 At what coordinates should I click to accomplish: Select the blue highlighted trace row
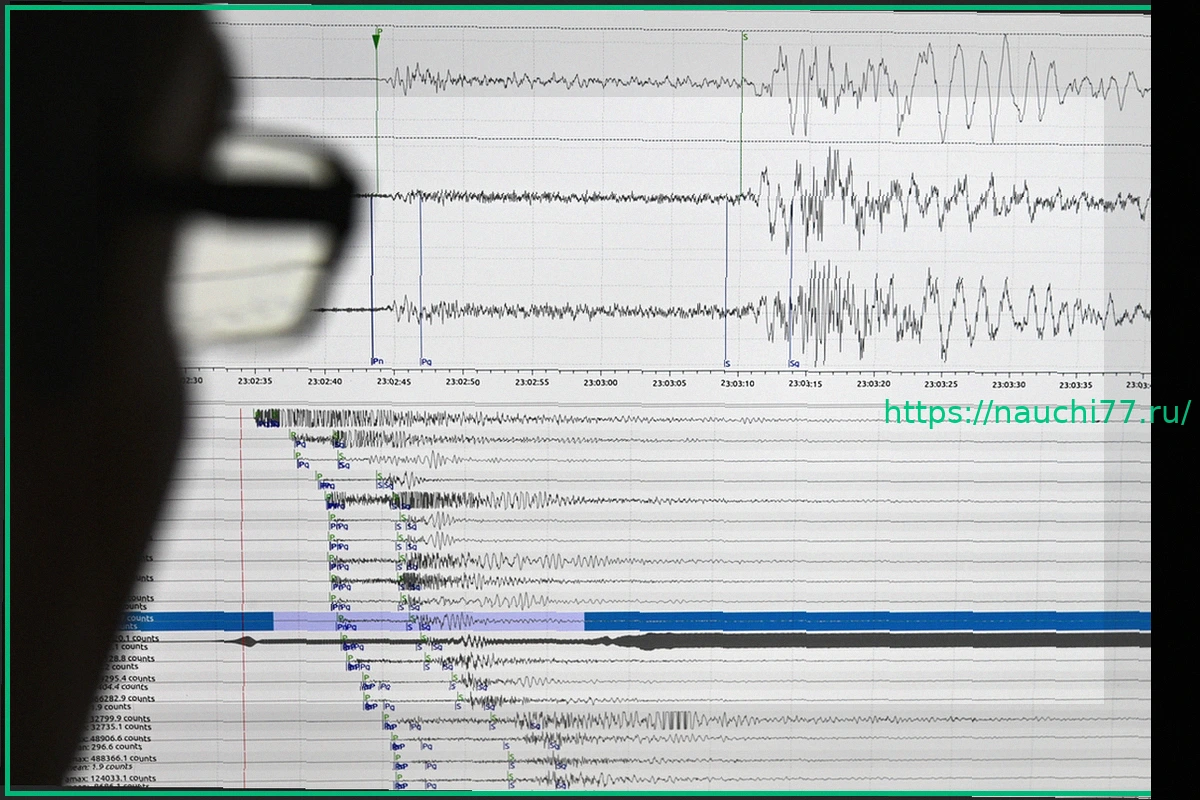click(x=640, y=621)
